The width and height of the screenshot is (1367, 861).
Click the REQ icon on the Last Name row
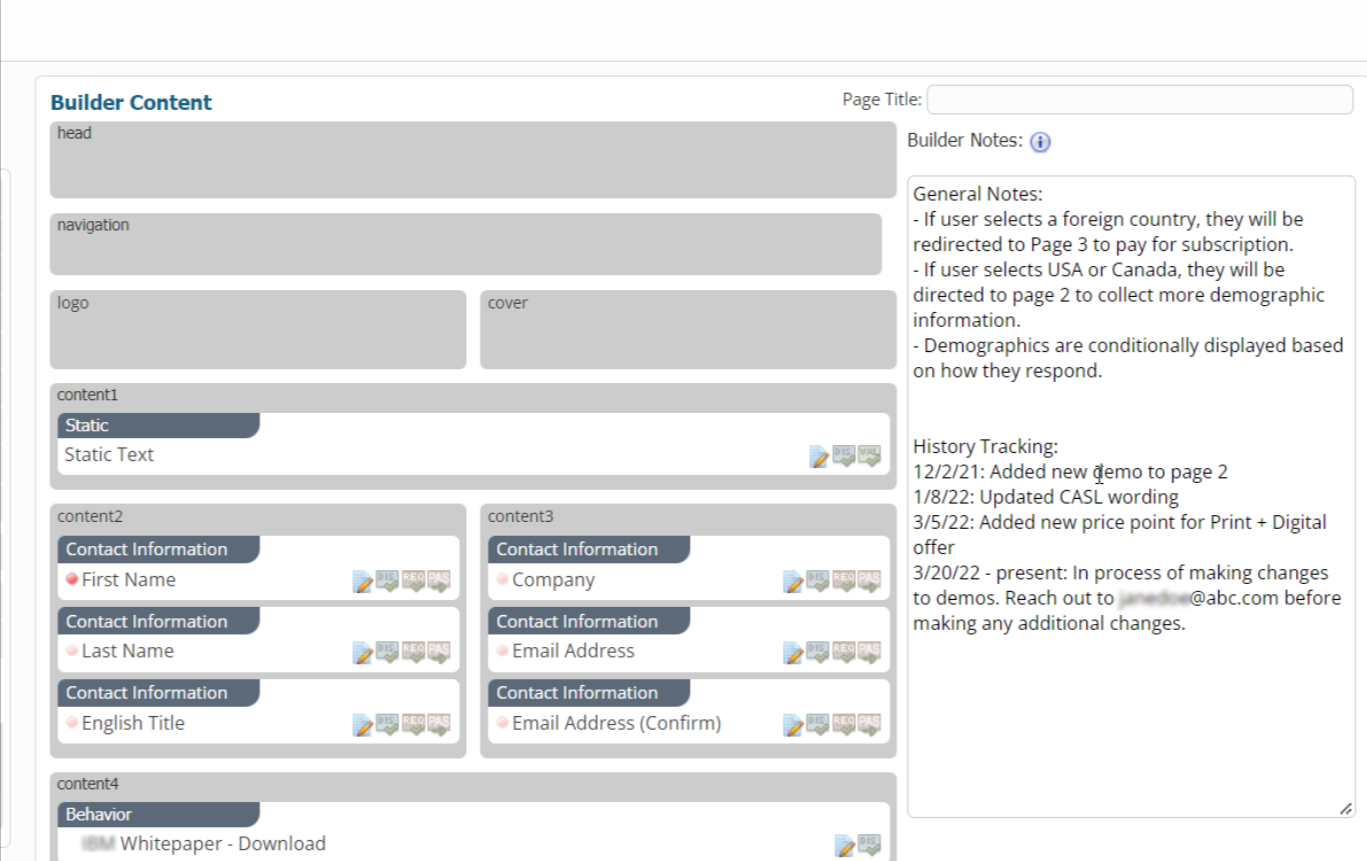413,652
